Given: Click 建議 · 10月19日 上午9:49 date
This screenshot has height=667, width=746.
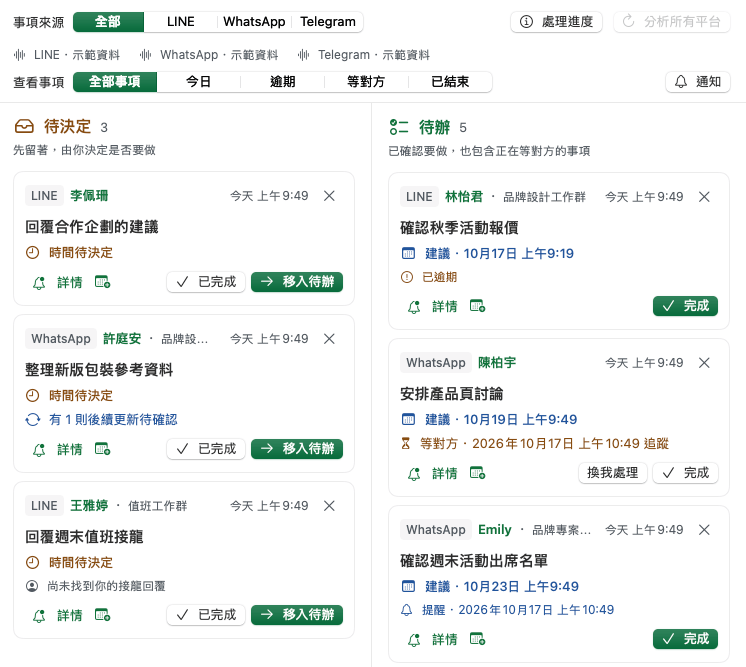Looking at the screenshot, I should [x=489, y=420].
